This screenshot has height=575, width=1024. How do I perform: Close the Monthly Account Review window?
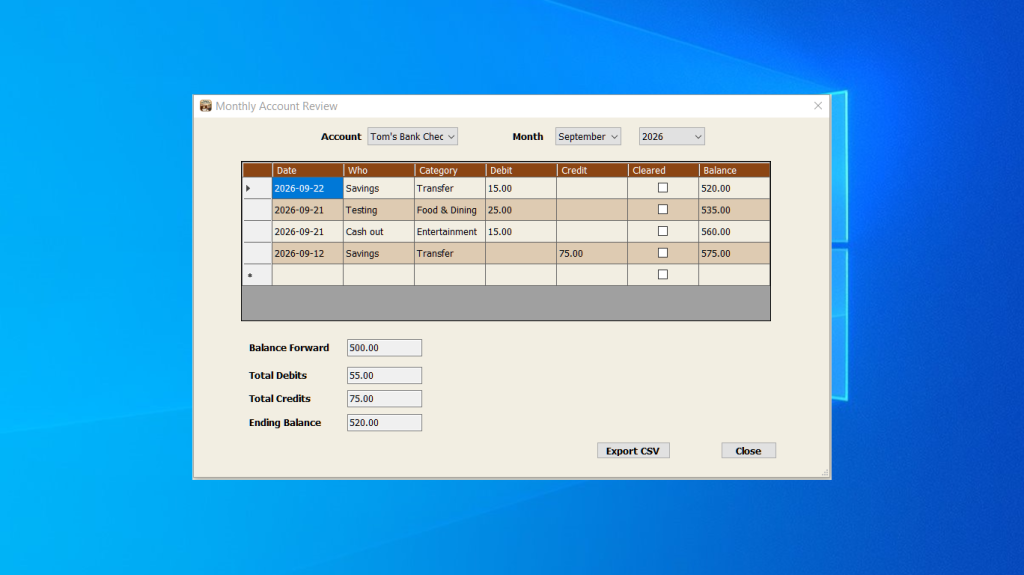click(818, 106)
